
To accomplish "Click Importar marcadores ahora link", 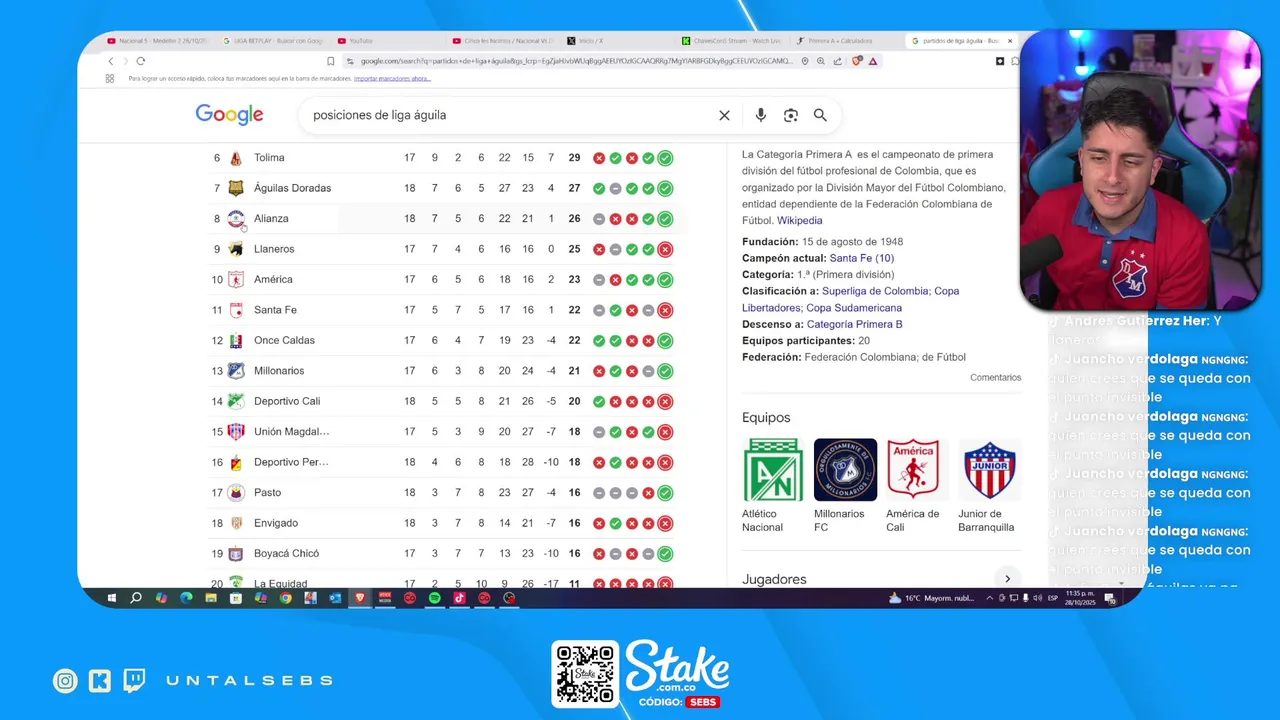I will tap(392, 78).
